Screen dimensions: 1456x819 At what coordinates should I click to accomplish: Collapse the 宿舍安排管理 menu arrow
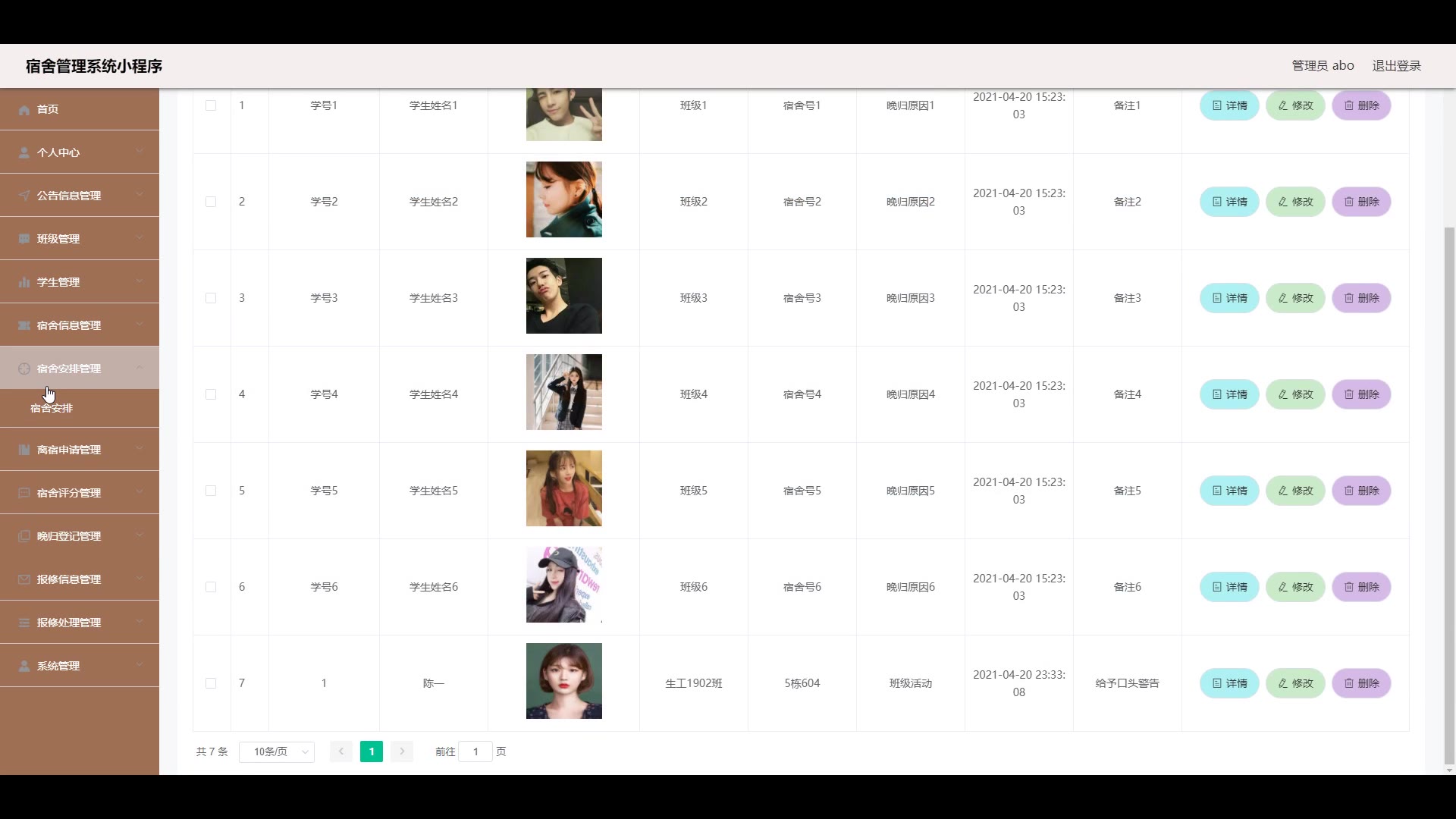(140, 368)
